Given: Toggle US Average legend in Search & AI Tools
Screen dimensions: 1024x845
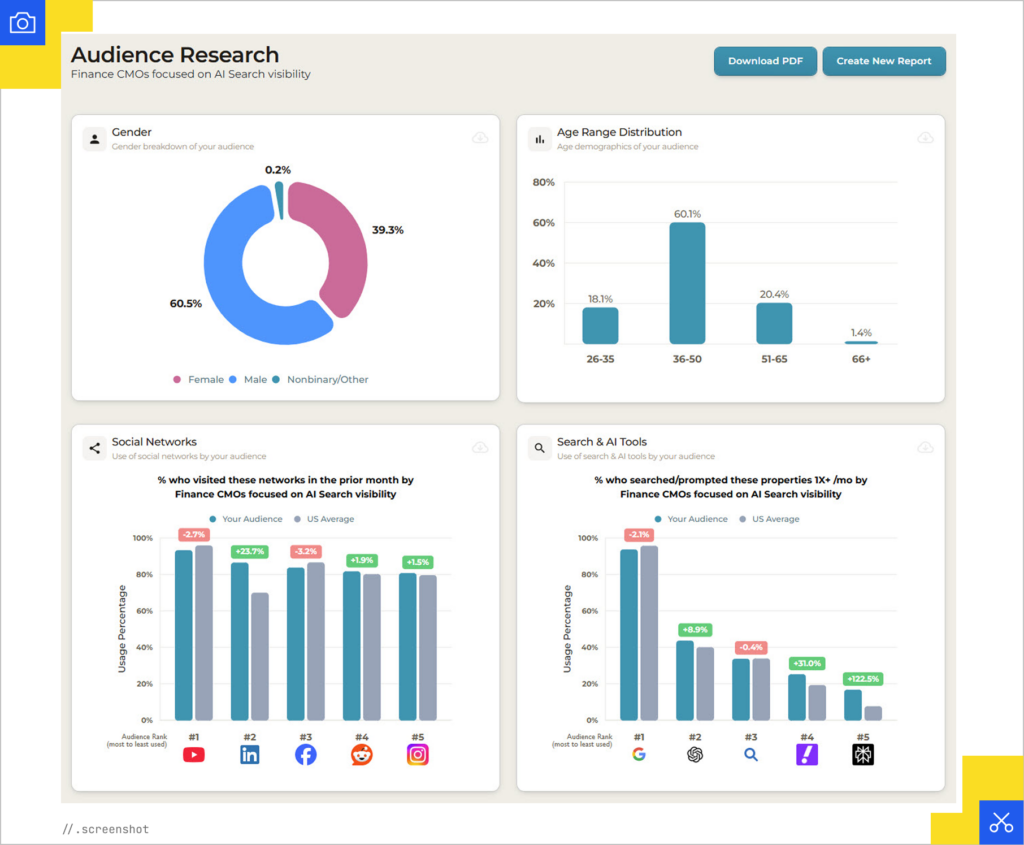Looking at the screenshot, I should [769, 519].
